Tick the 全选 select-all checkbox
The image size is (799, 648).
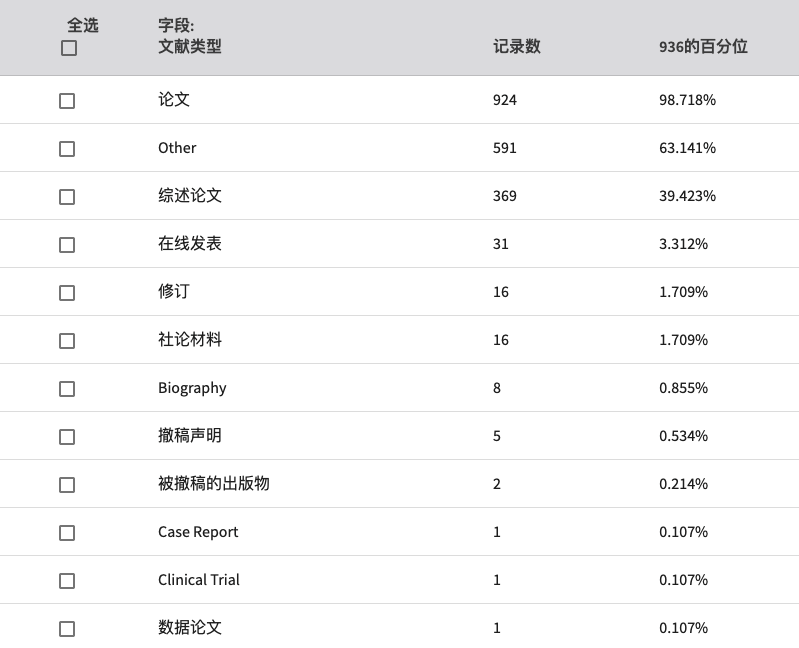(69, 48)
